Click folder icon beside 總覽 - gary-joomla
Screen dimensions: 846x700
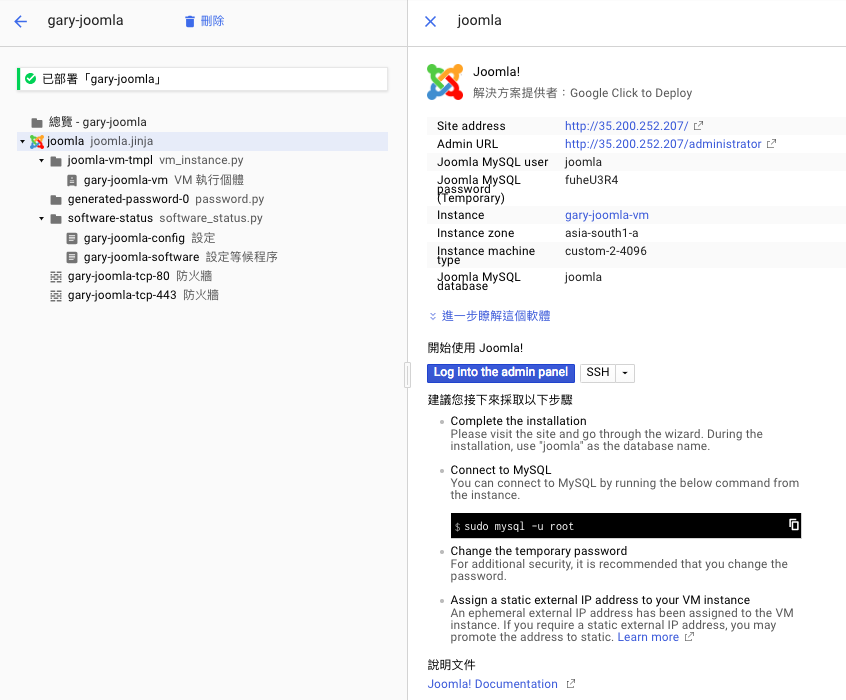pos(37,123)
